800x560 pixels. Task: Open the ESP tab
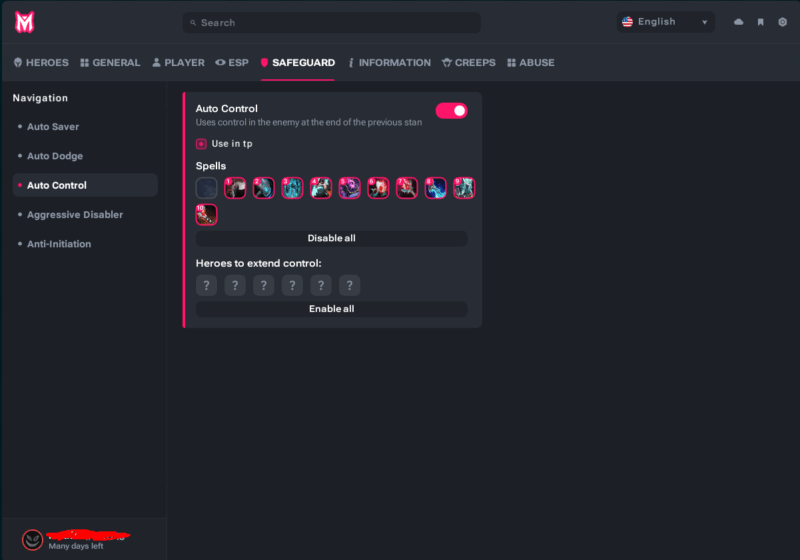tap(232, 63)
